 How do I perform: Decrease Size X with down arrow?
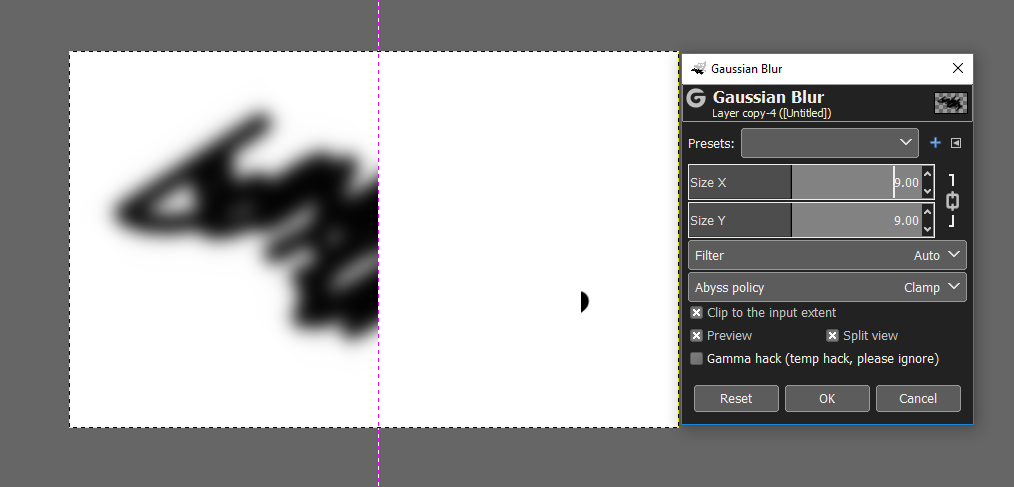(927, 190)
